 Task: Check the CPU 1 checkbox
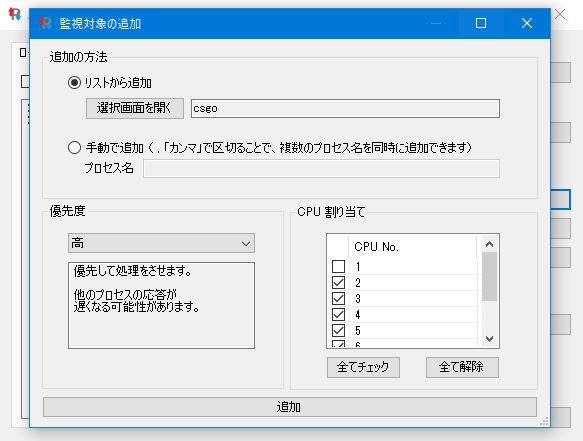338,267
